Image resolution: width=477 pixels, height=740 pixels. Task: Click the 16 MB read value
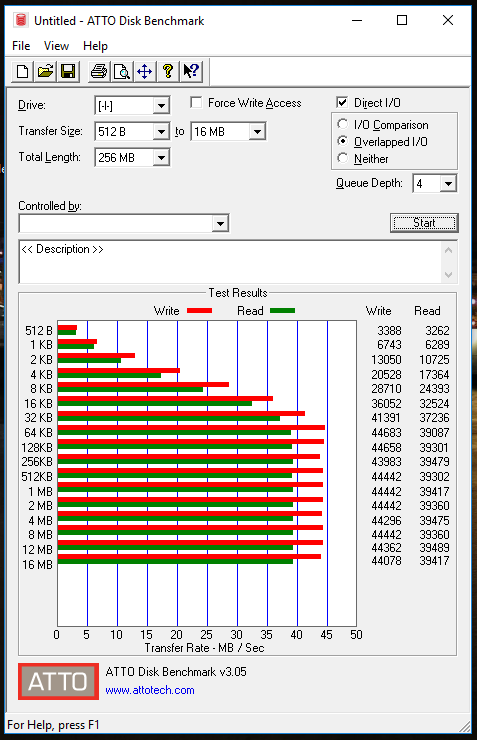(x=435, y=561)
